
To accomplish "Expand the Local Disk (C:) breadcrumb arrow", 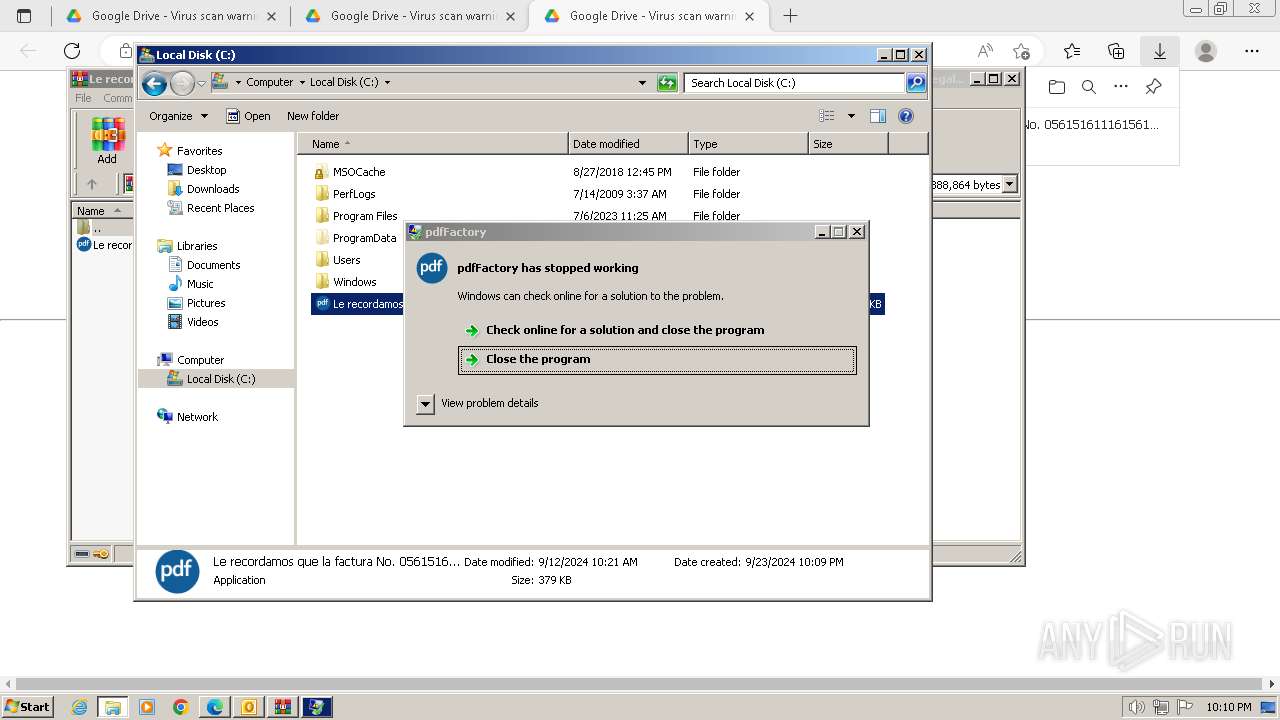I will [x=387, y=83].
